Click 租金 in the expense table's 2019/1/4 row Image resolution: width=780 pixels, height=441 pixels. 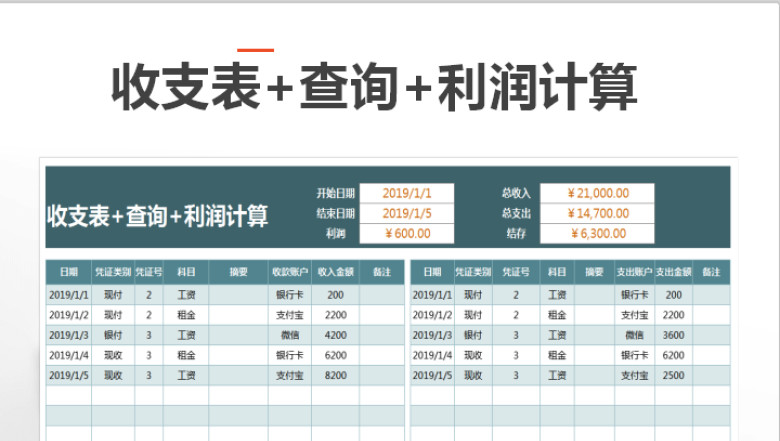557,355
